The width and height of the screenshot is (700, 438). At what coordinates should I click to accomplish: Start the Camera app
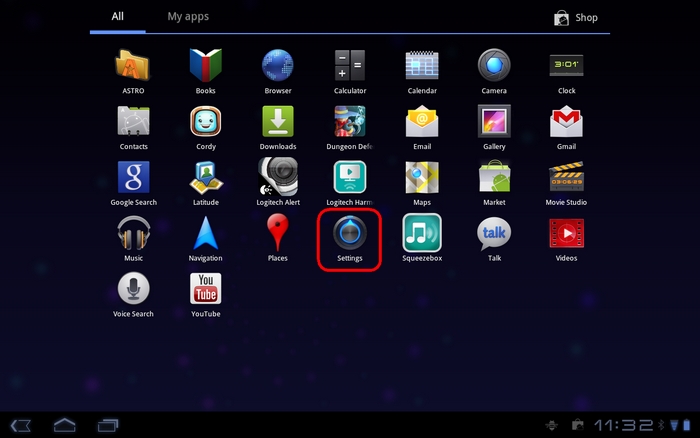(x=494, y=71)
